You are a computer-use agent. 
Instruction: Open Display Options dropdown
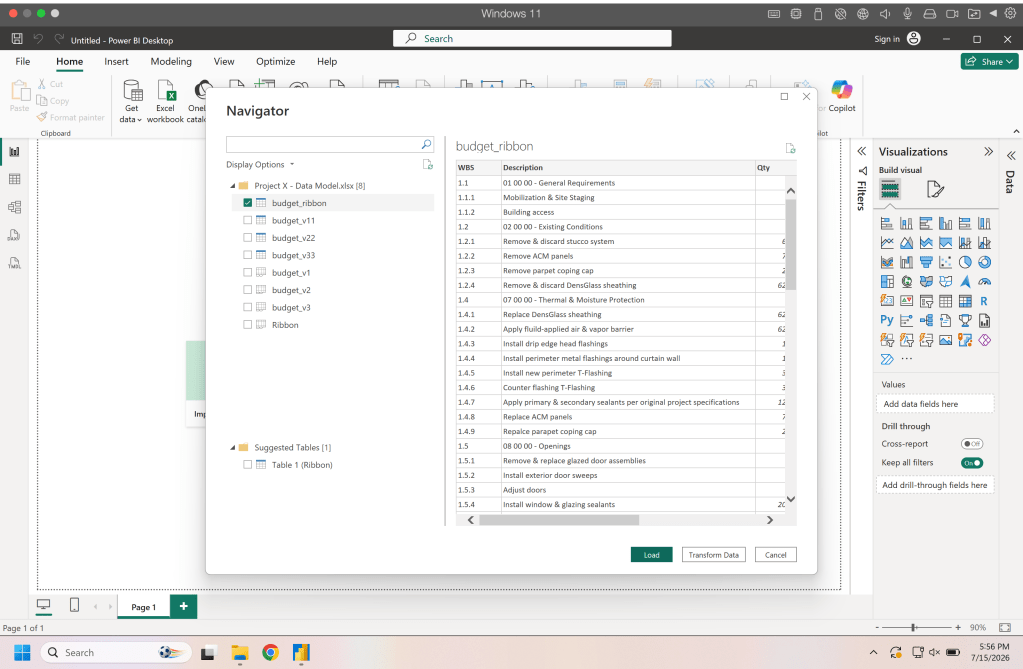(x=260, y=164)
